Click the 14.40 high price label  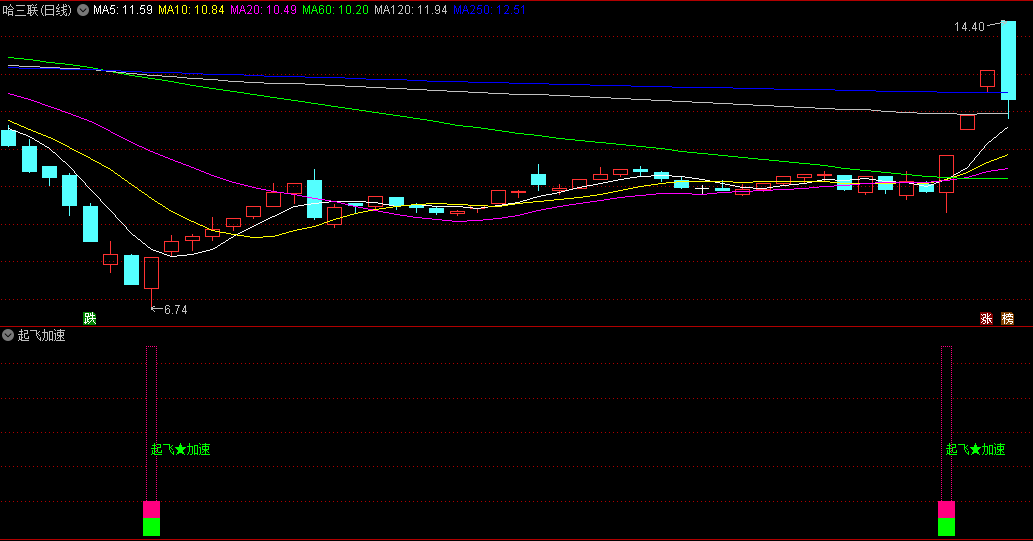pos(969,27)
